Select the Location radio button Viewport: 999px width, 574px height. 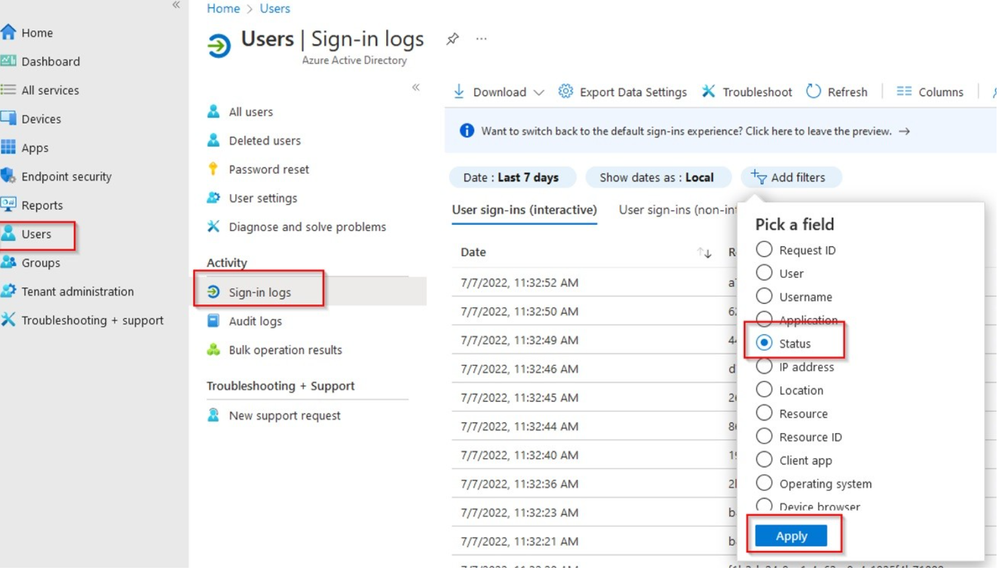pos(764,389)
